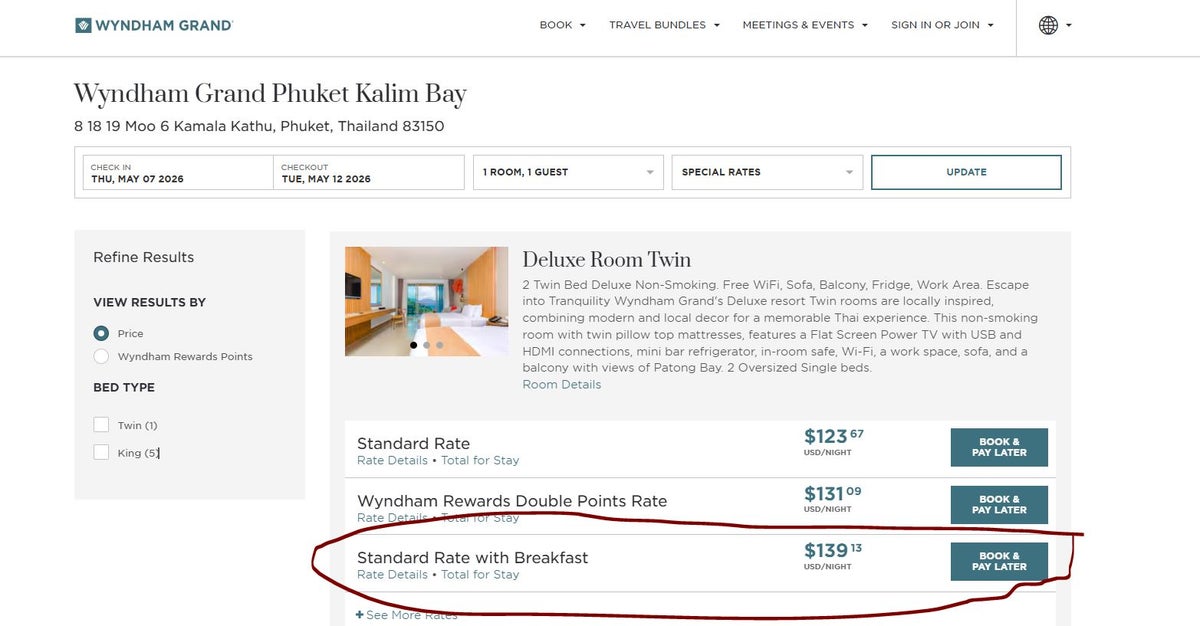Check the King bed type box
The image size is (1200, 626).
point(101,452)
